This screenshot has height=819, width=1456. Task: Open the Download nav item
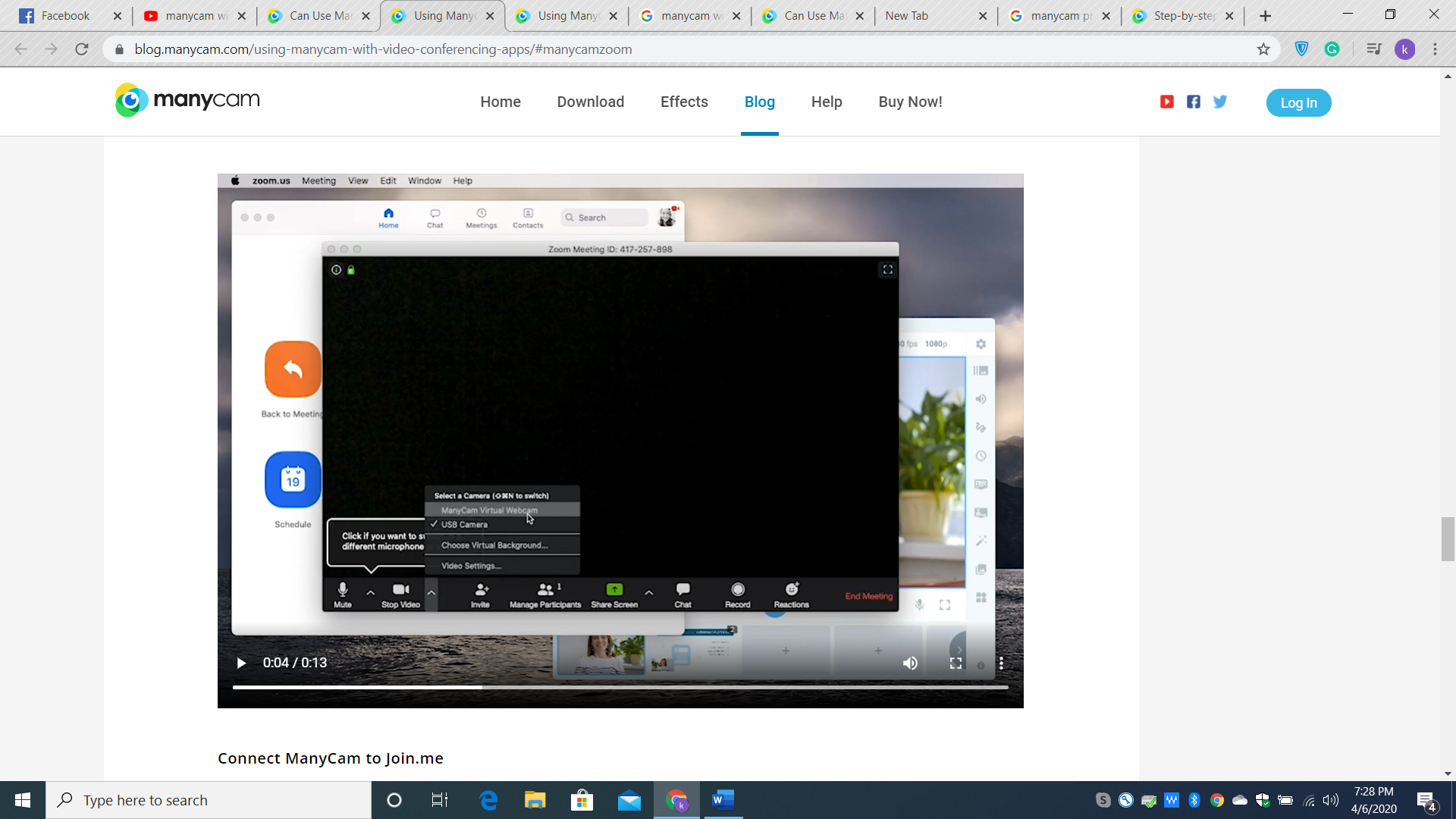point(591,102)
